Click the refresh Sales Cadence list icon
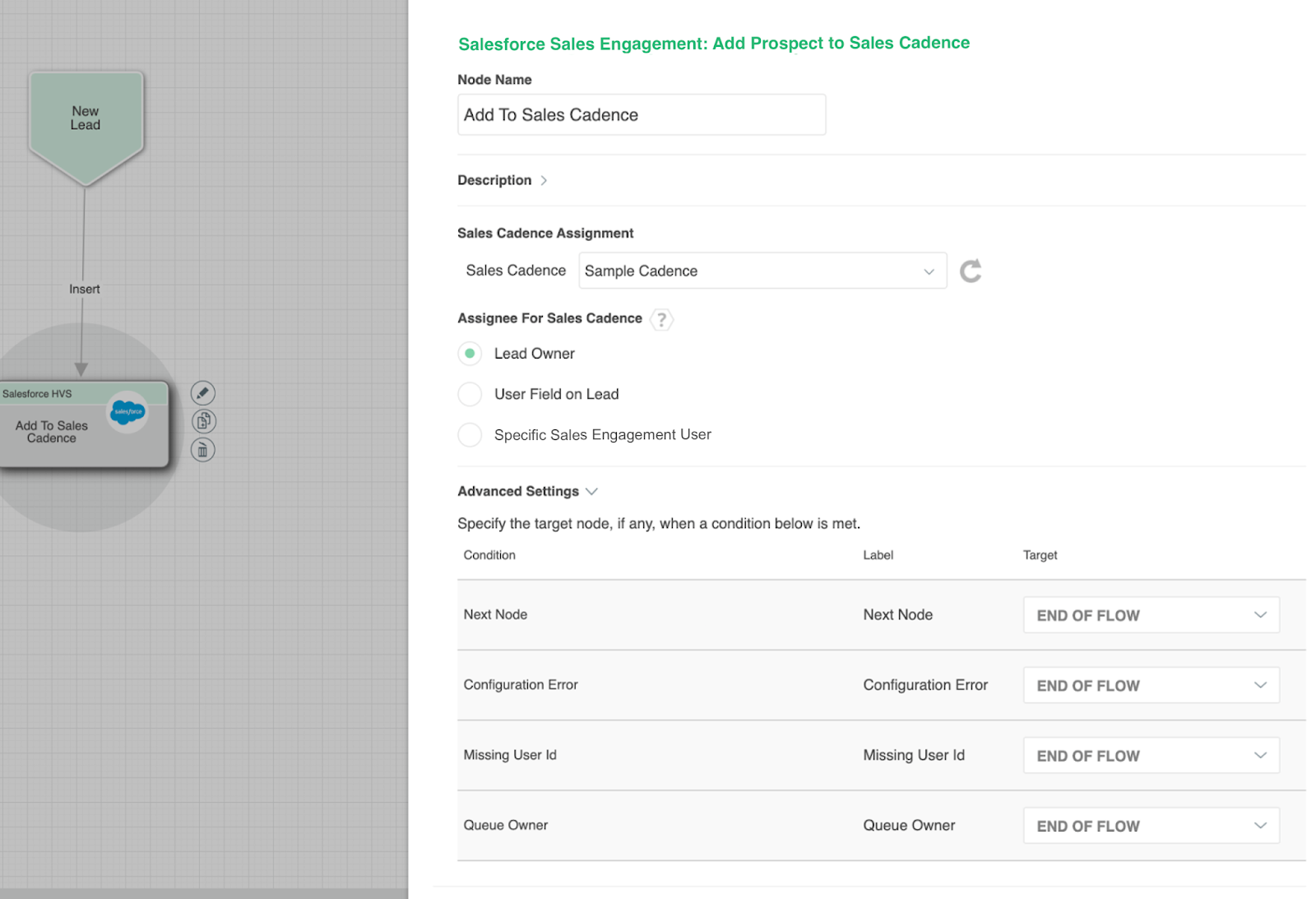Viewport: 1316px width, 899px height. click(x=971, y=271)
